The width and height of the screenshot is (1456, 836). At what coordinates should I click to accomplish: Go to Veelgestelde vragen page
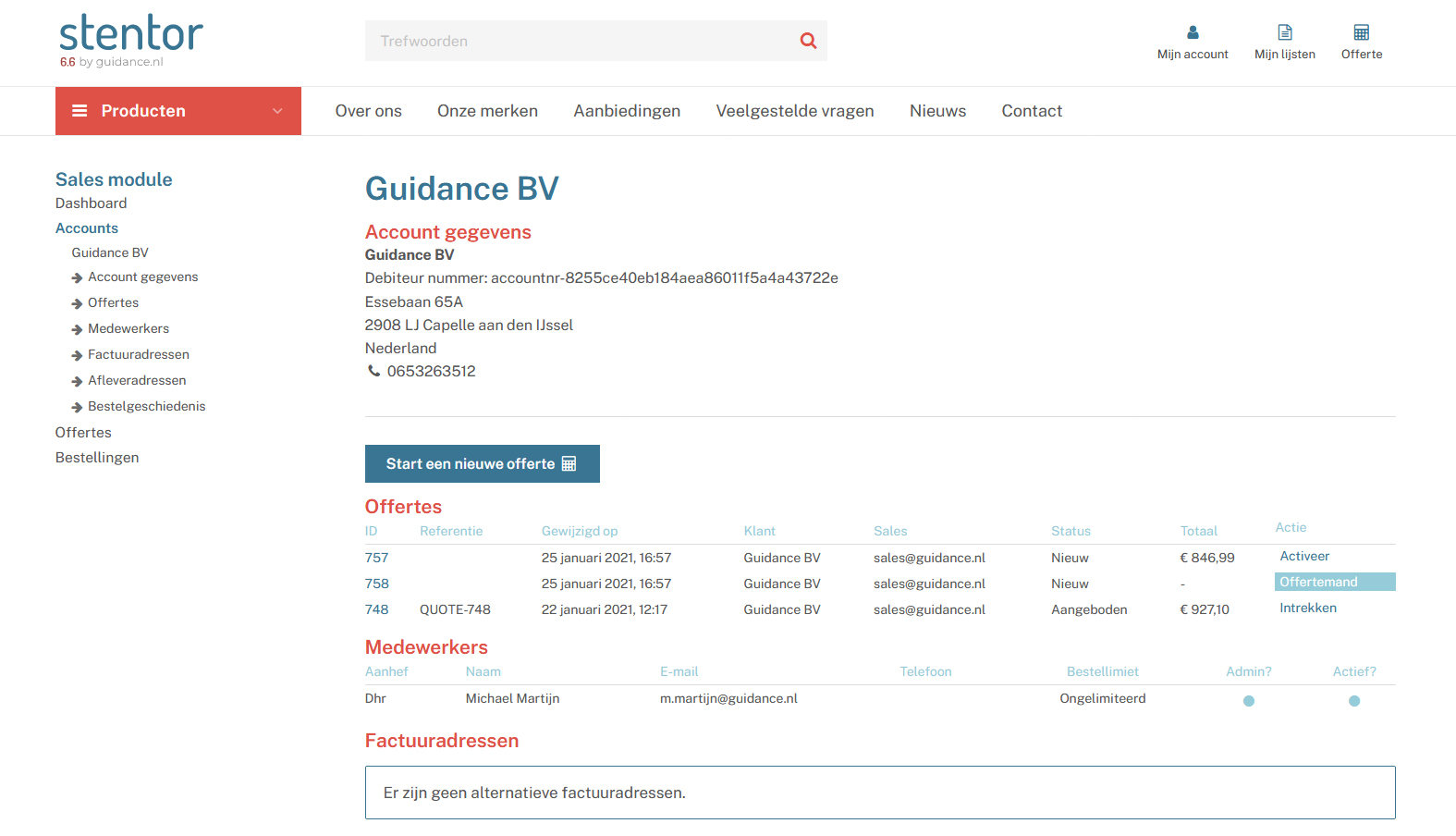click(794, 111)
